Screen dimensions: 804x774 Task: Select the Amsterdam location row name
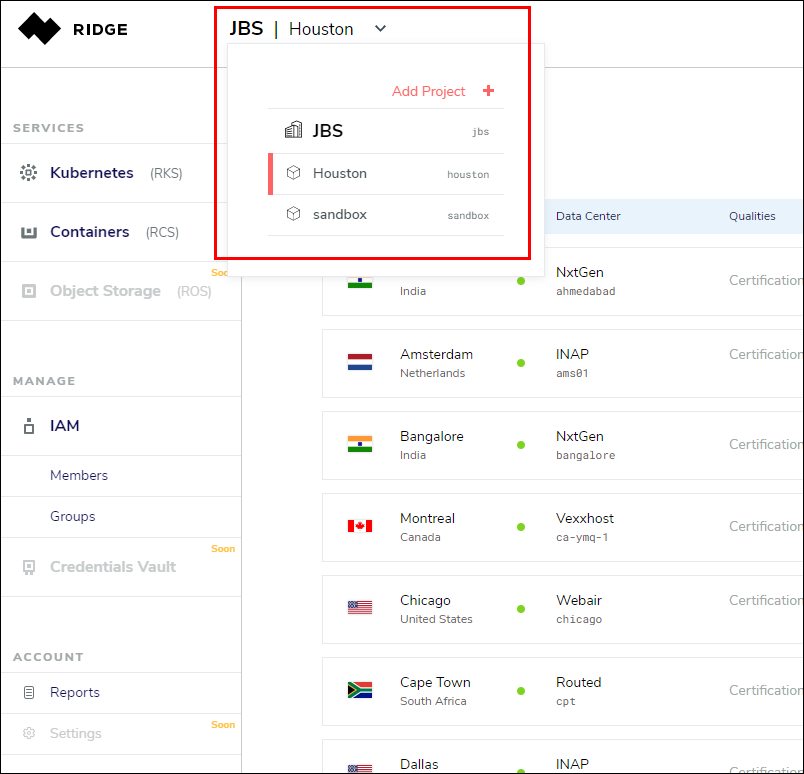click(436, 354)
